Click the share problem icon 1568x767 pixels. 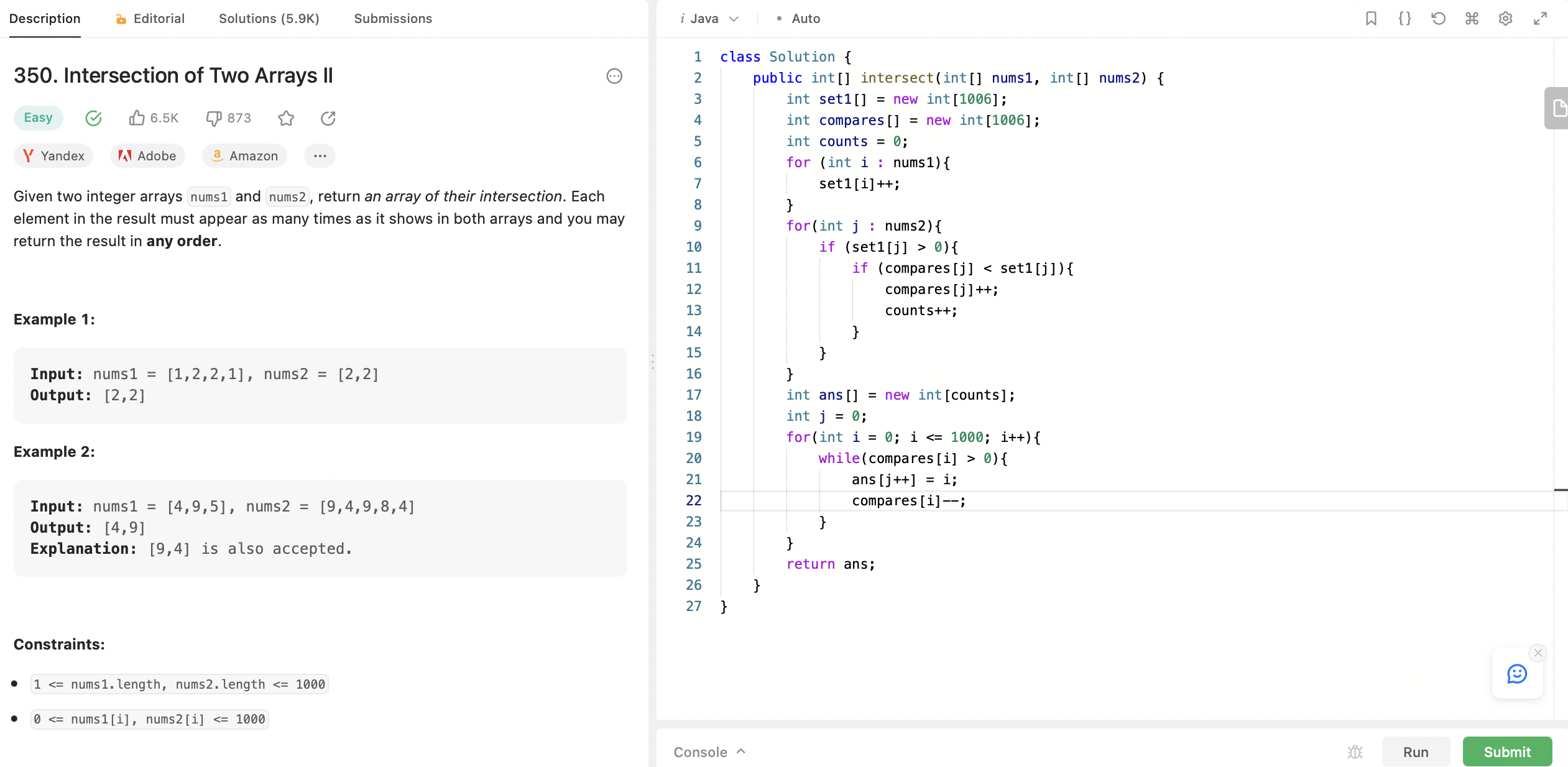[328, 118]
